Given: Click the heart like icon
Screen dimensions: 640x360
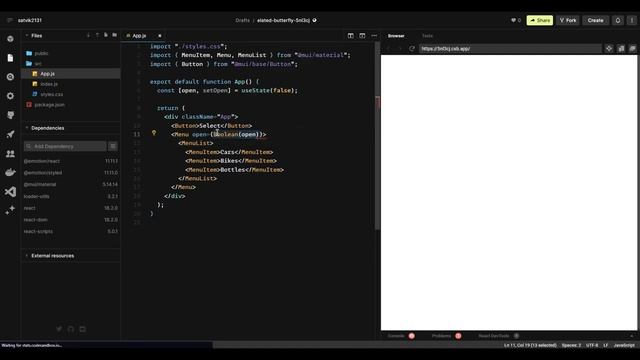Looking at the screenshot, I should [513, 20].
